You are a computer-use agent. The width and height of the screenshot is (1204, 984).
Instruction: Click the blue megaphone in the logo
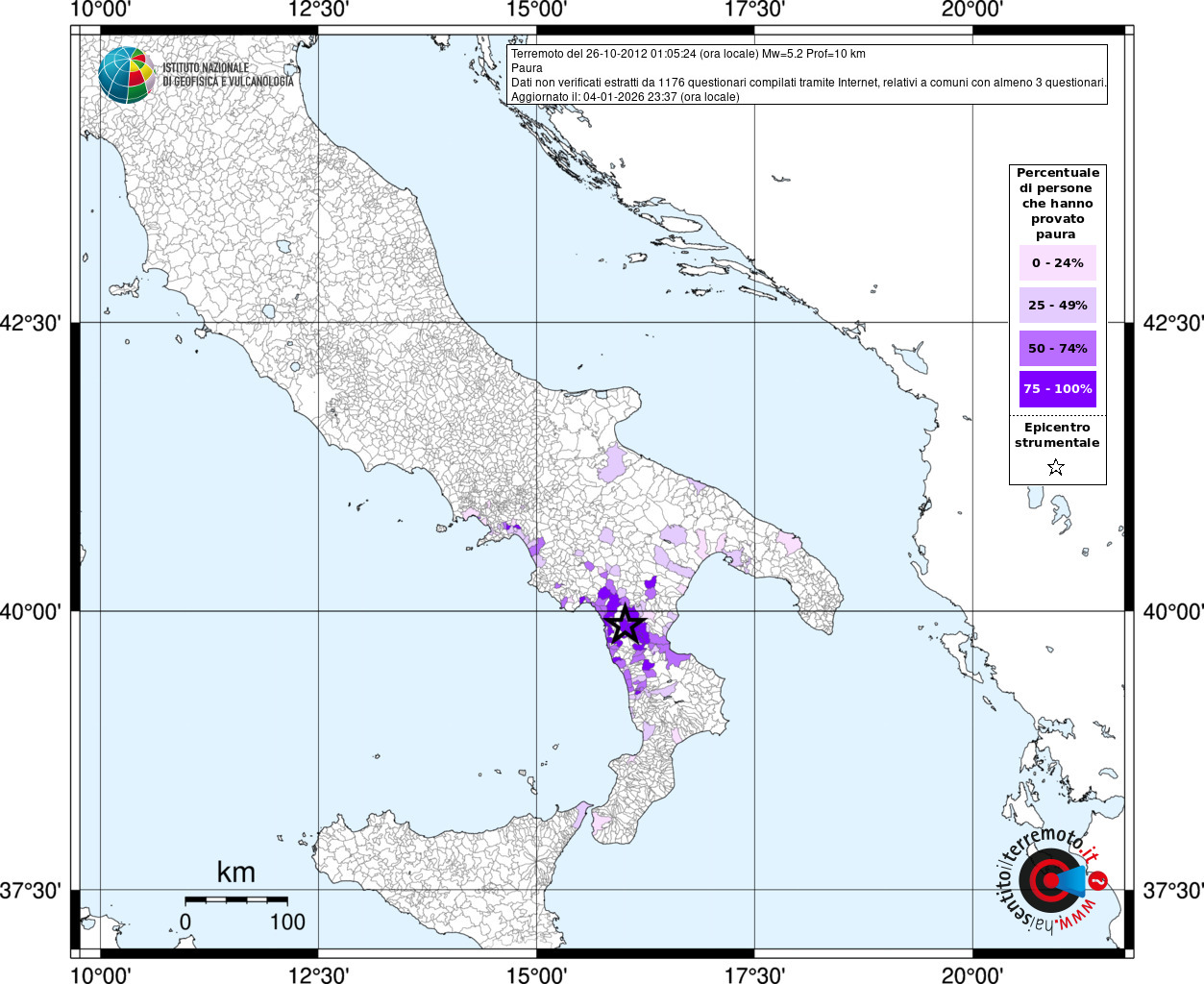[1072, 880]
